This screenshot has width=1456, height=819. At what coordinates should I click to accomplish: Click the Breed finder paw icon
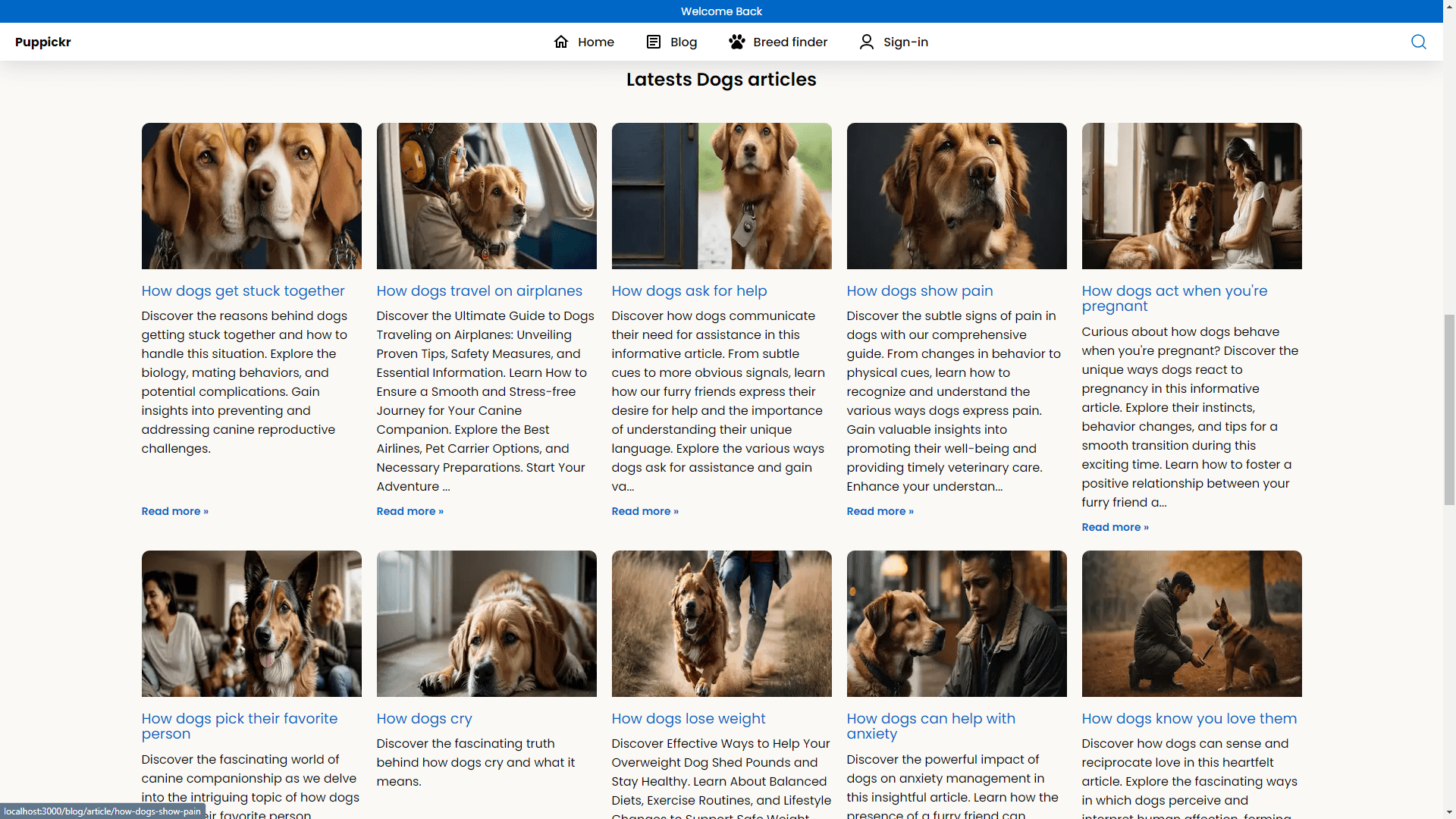tap(736, 42)
